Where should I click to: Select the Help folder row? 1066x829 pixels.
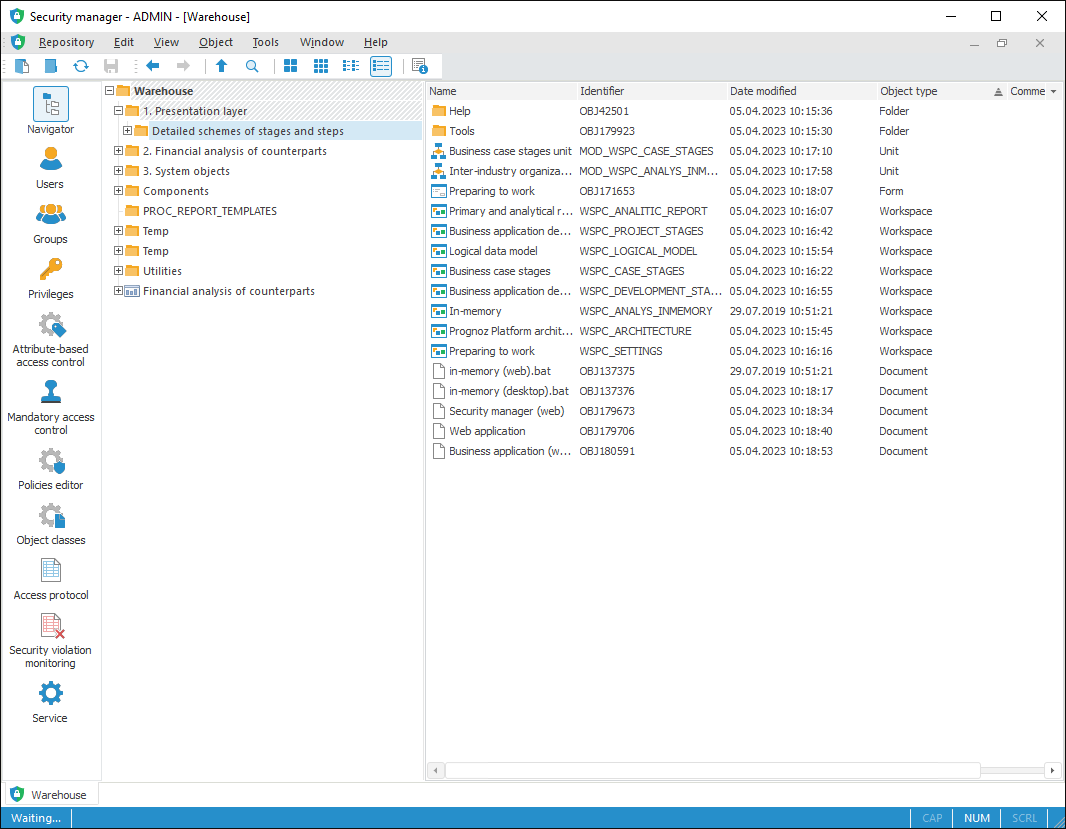(742, 111)
